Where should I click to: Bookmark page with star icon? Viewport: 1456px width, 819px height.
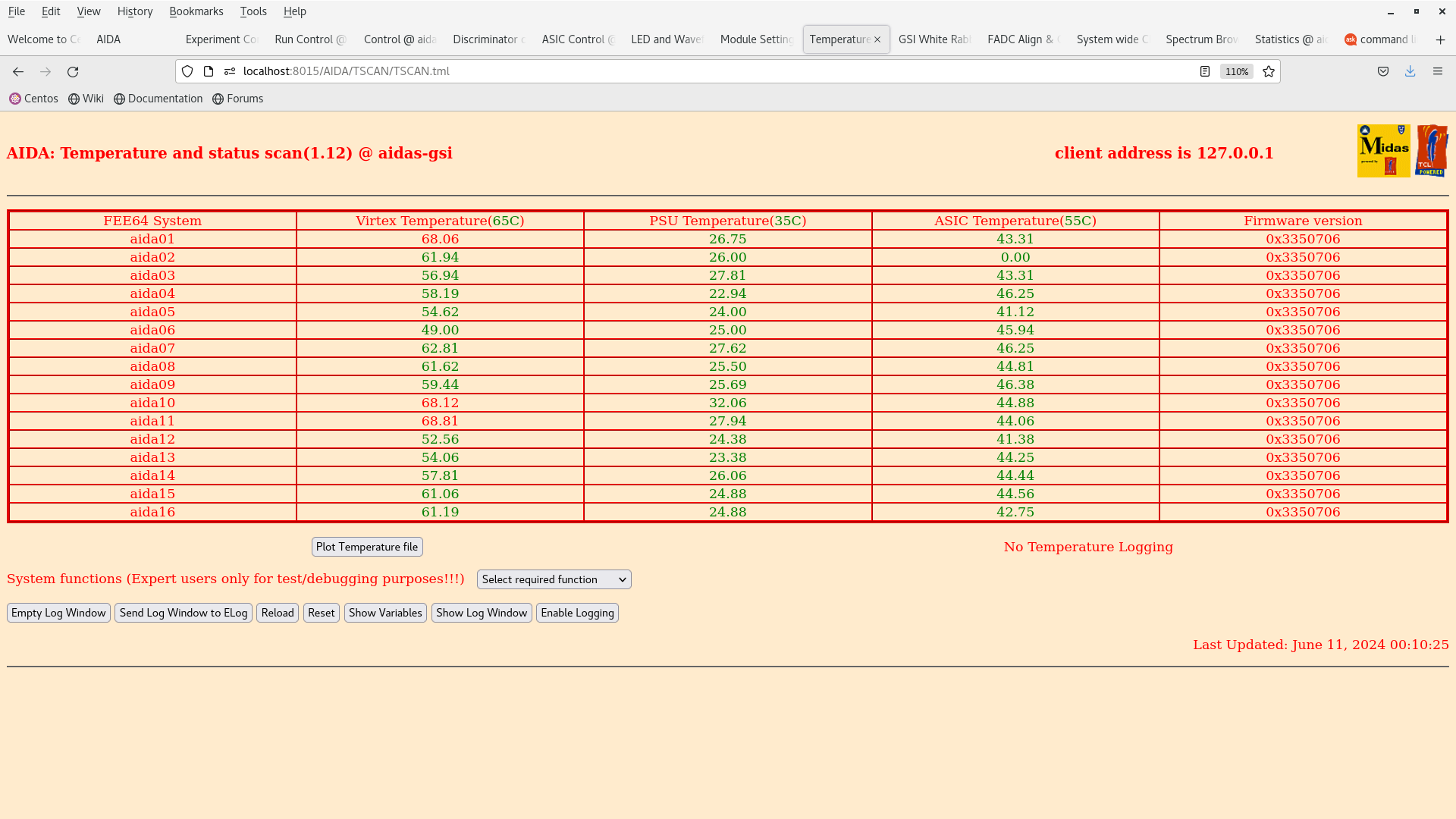click(x=1269, y=71)
